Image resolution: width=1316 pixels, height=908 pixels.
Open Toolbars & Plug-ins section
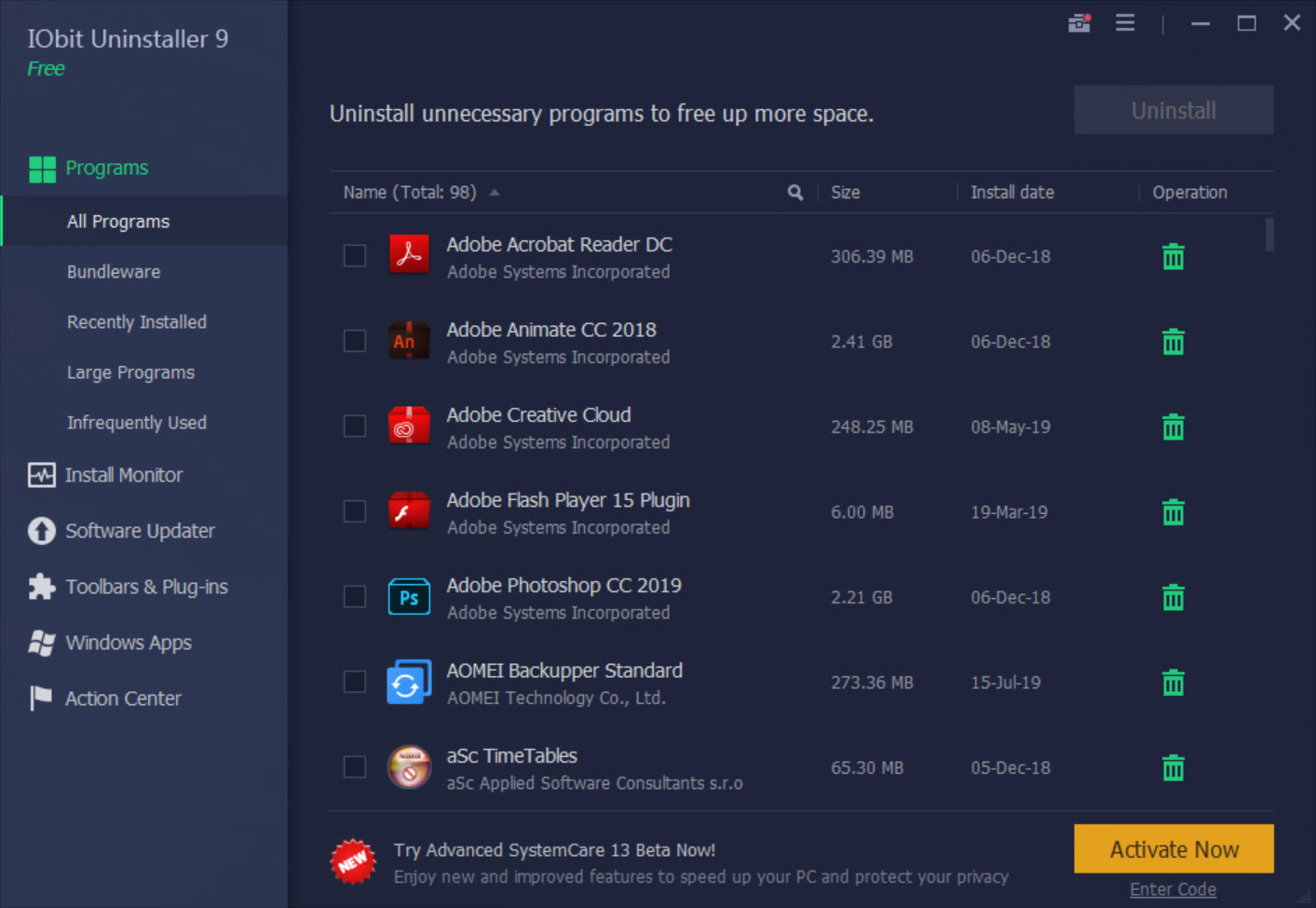tap(146, 587)
